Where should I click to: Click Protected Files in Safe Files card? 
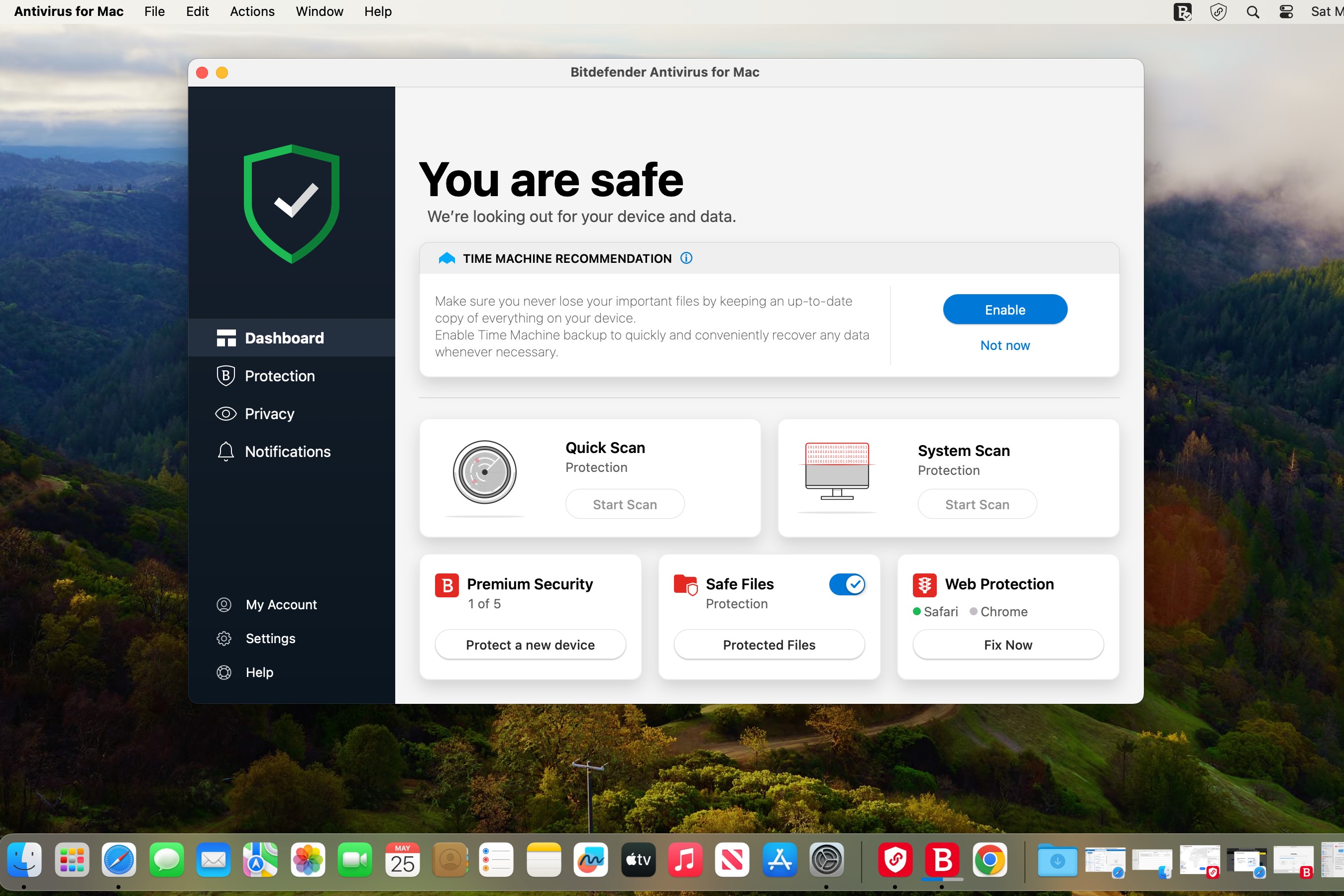768,643
